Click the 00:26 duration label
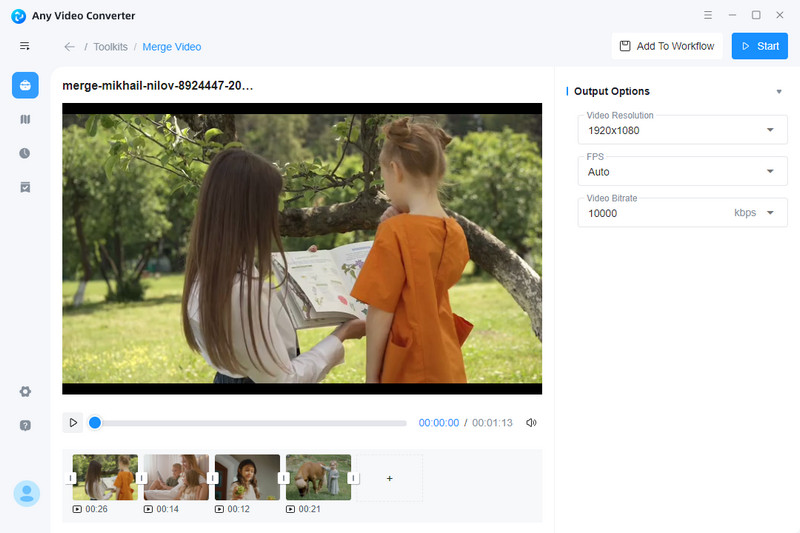Screen dimensions: 800x533 (x=96, y=509)
